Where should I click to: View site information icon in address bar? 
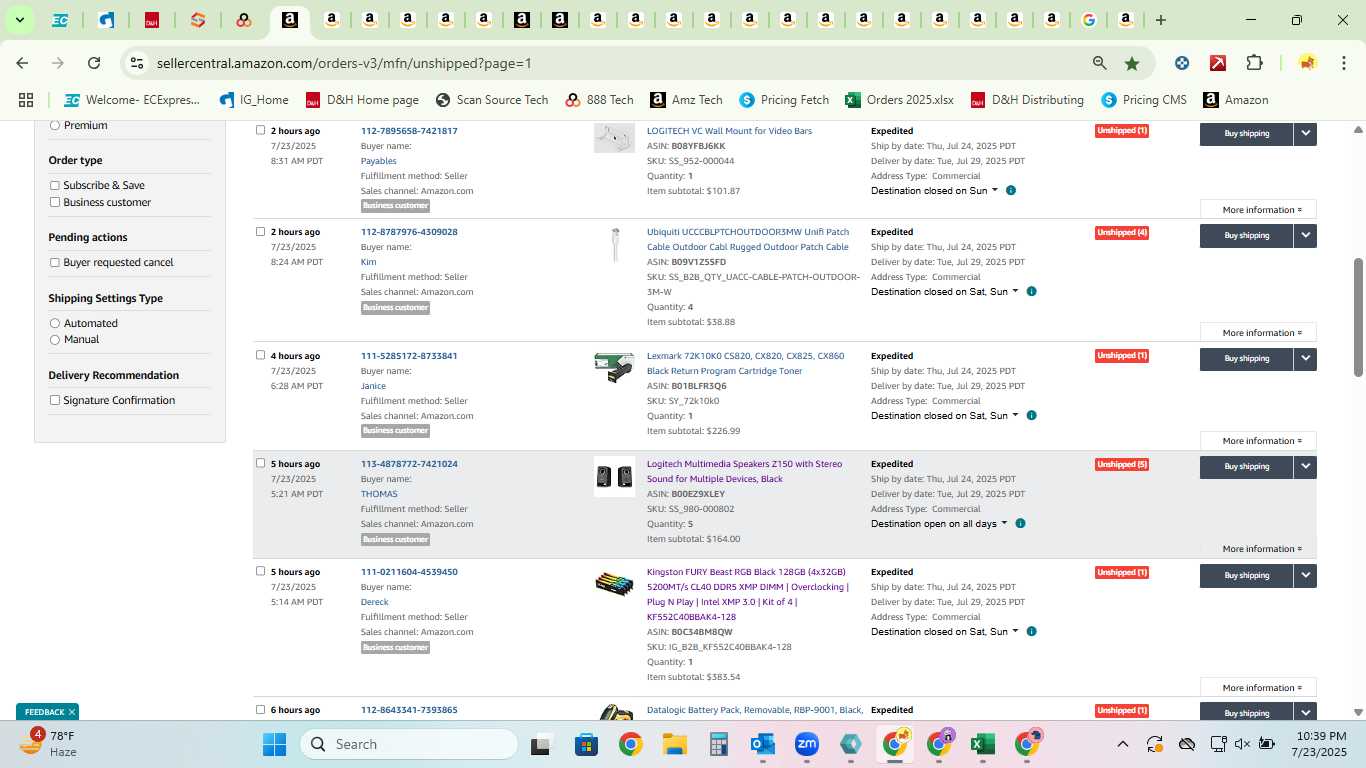[137, 63]
